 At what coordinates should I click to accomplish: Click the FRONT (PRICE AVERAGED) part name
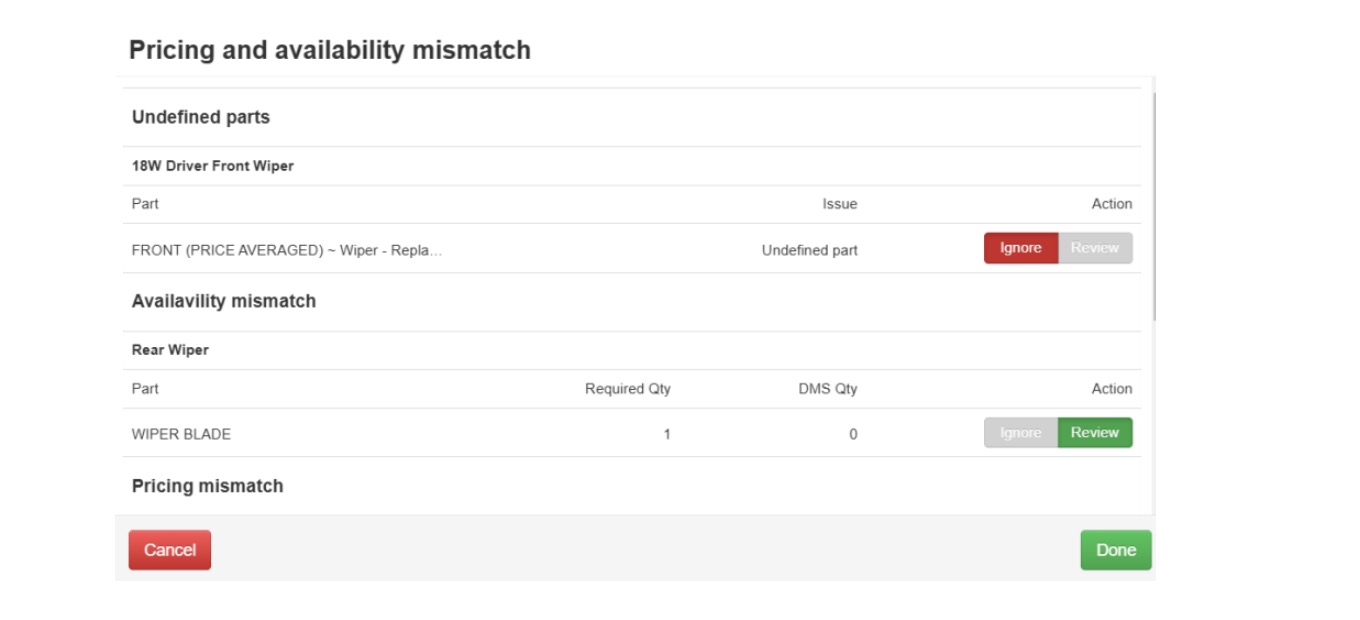pos(287,250)
